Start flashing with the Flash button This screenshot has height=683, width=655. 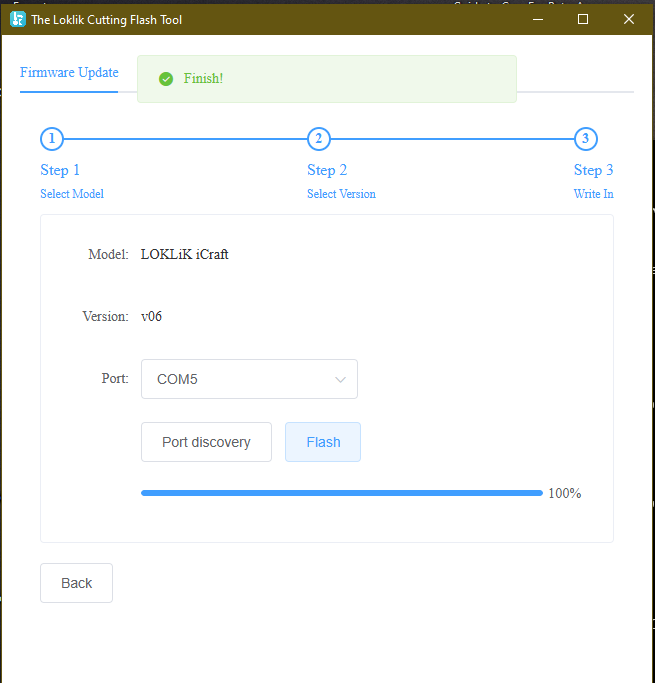[323, 442]
